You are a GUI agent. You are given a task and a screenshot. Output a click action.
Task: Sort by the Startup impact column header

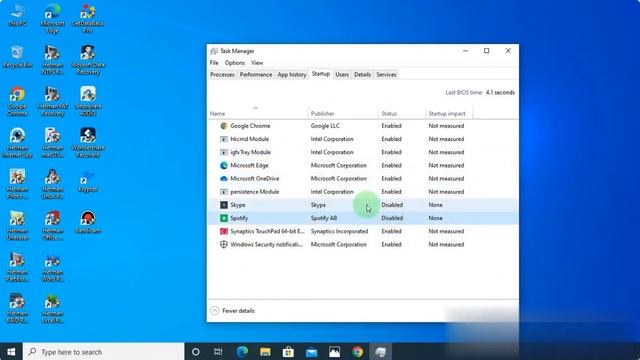pyautogui.click(x=449, y=113)
